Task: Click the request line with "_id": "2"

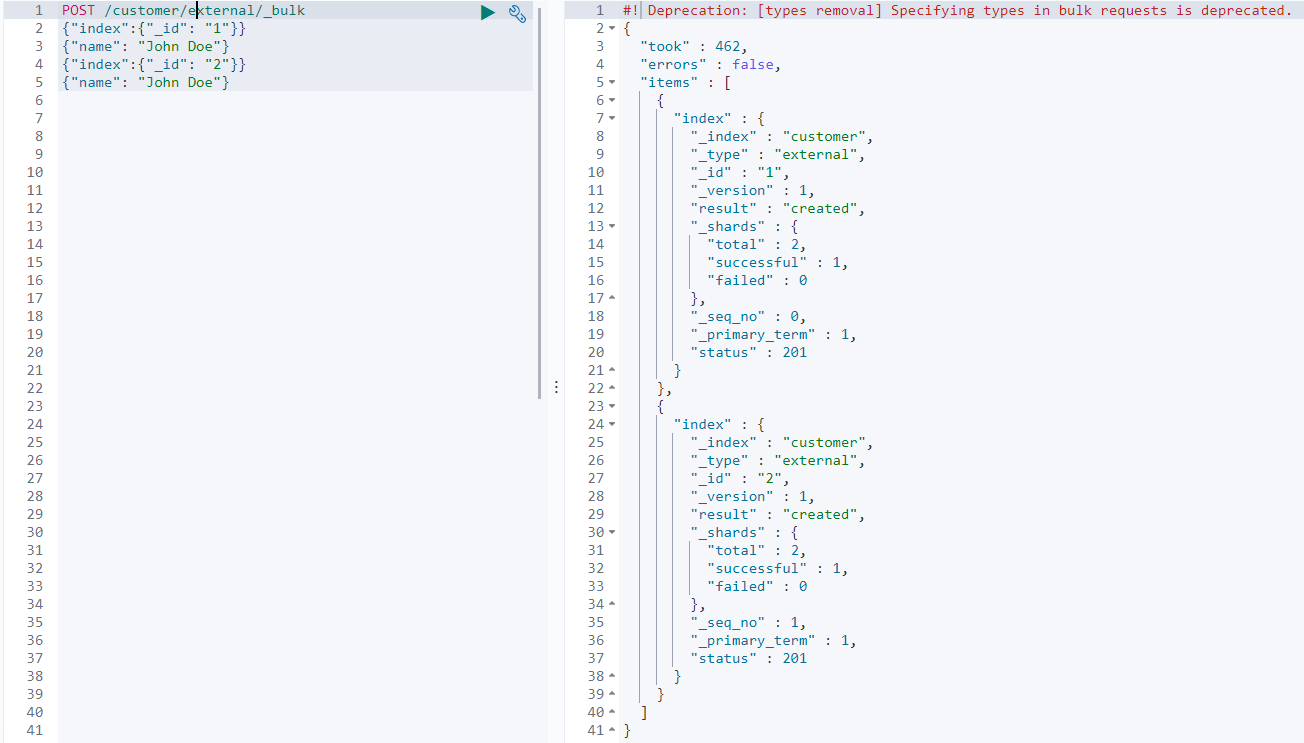Action: click(153, 64)
